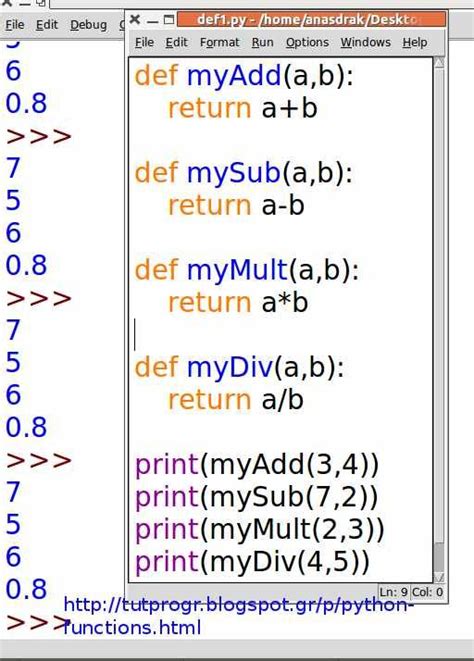Place cursor on 'def myMult(a,b):' line
The image size is (474, 661).
click(x=247, y=270)
